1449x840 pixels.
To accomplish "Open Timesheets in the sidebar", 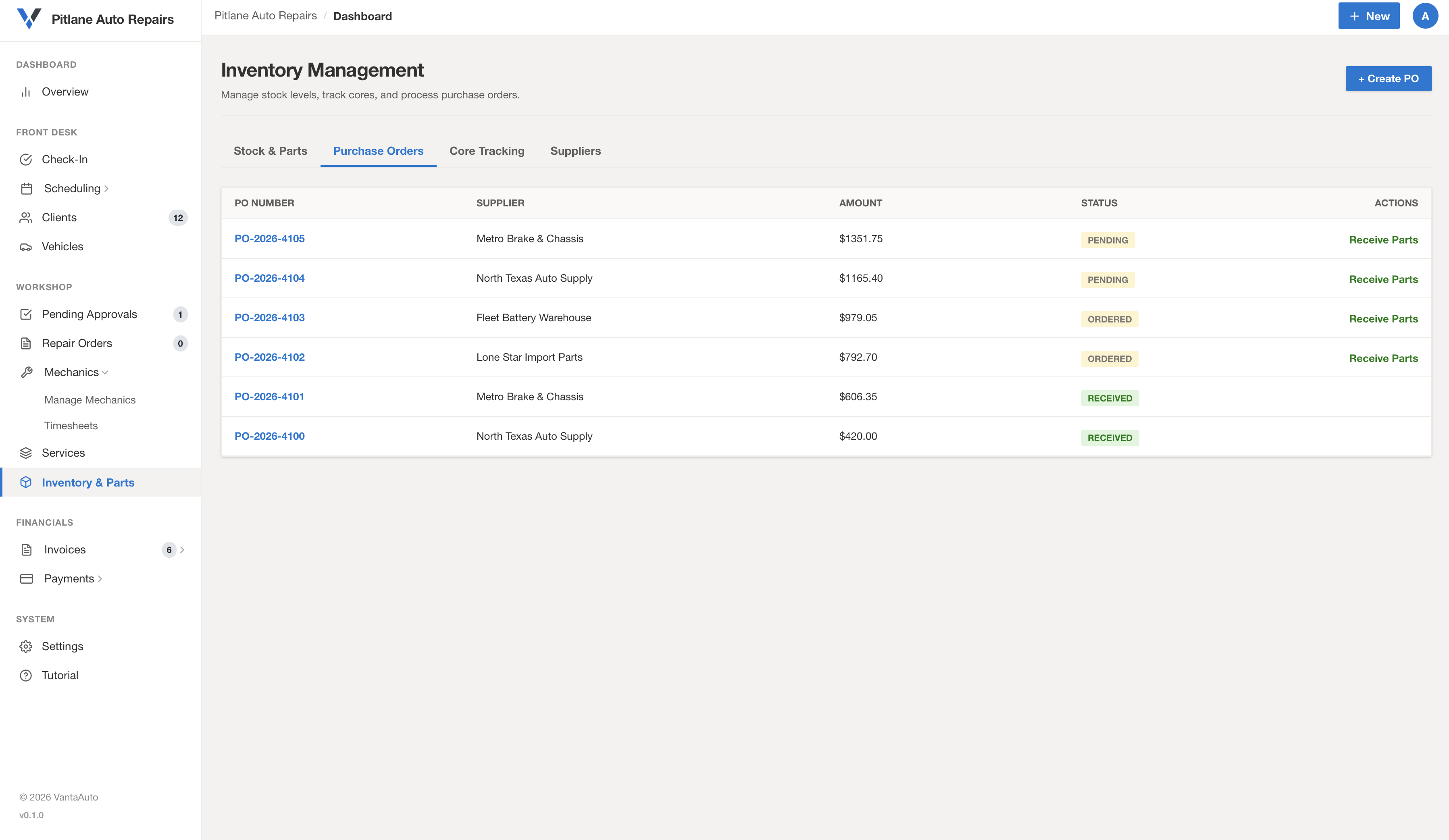I will (71, 426).
